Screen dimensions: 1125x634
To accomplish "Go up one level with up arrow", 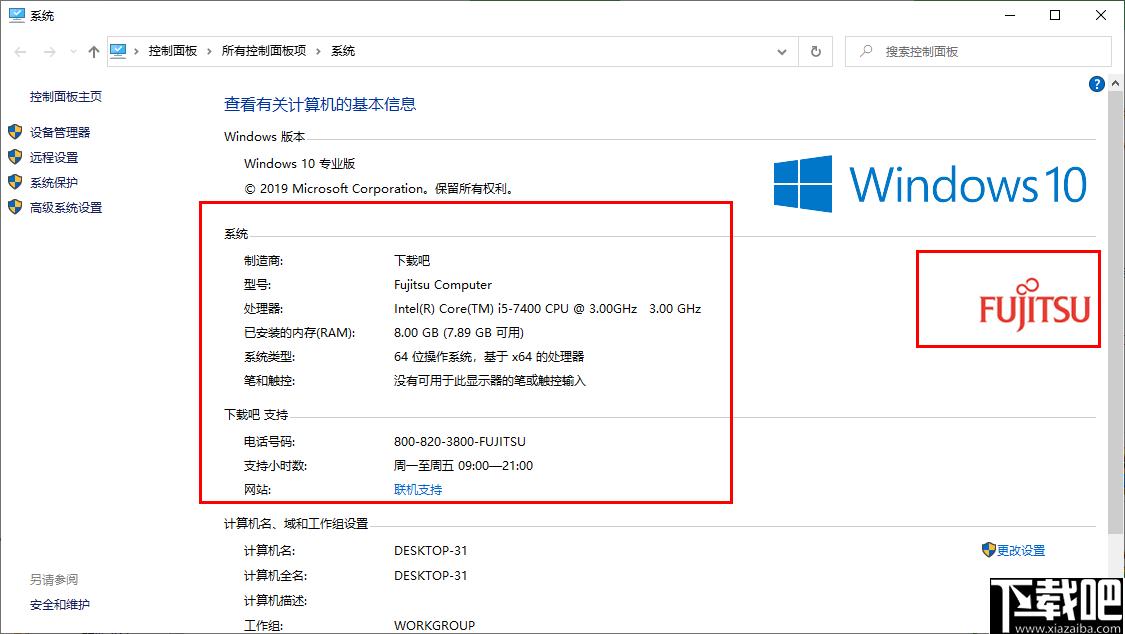I will point(94,52).
